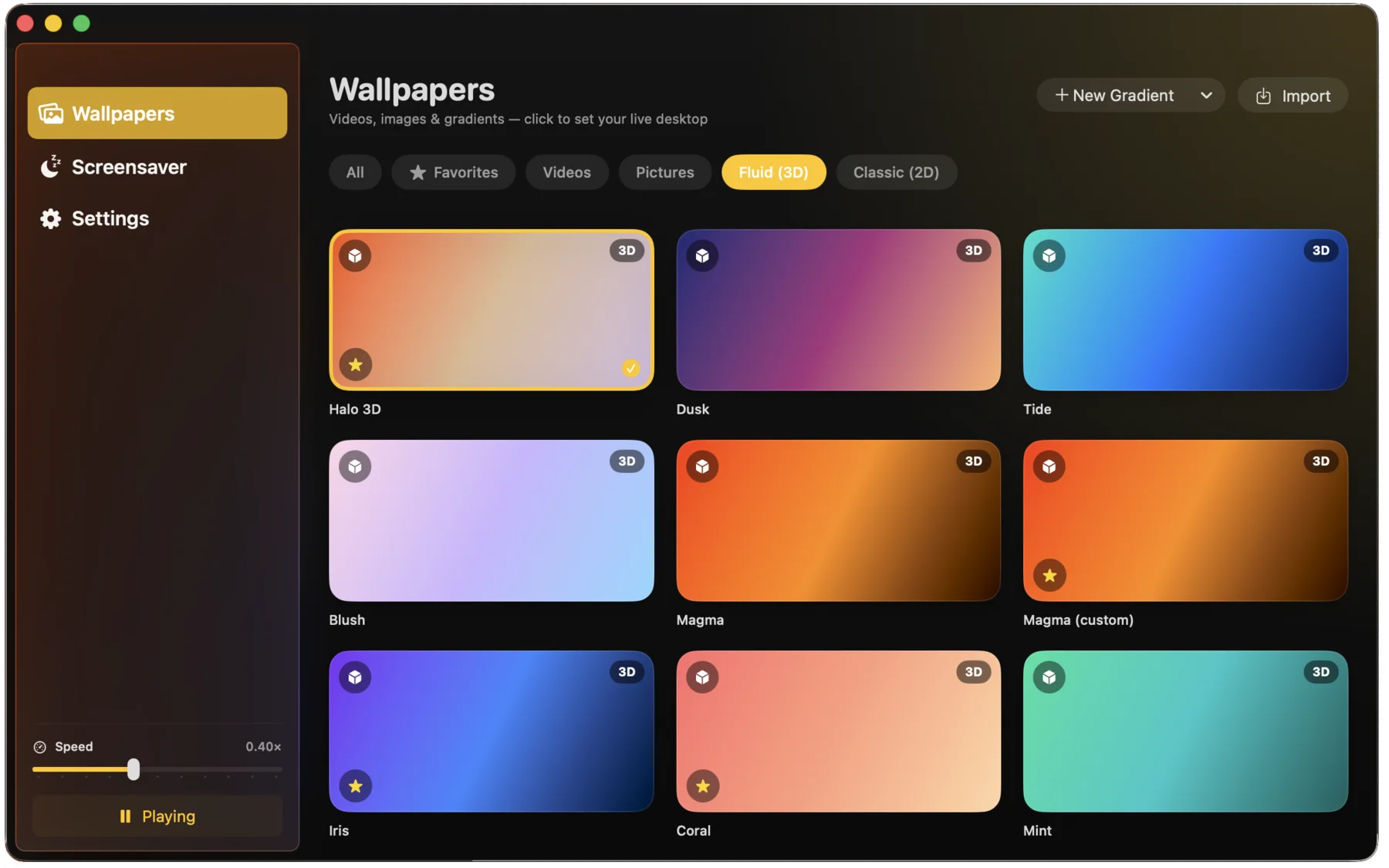This screenshot has width=1389, height=868.
Task: Select the Classic (2D) filter
Action: click(896, 172)
